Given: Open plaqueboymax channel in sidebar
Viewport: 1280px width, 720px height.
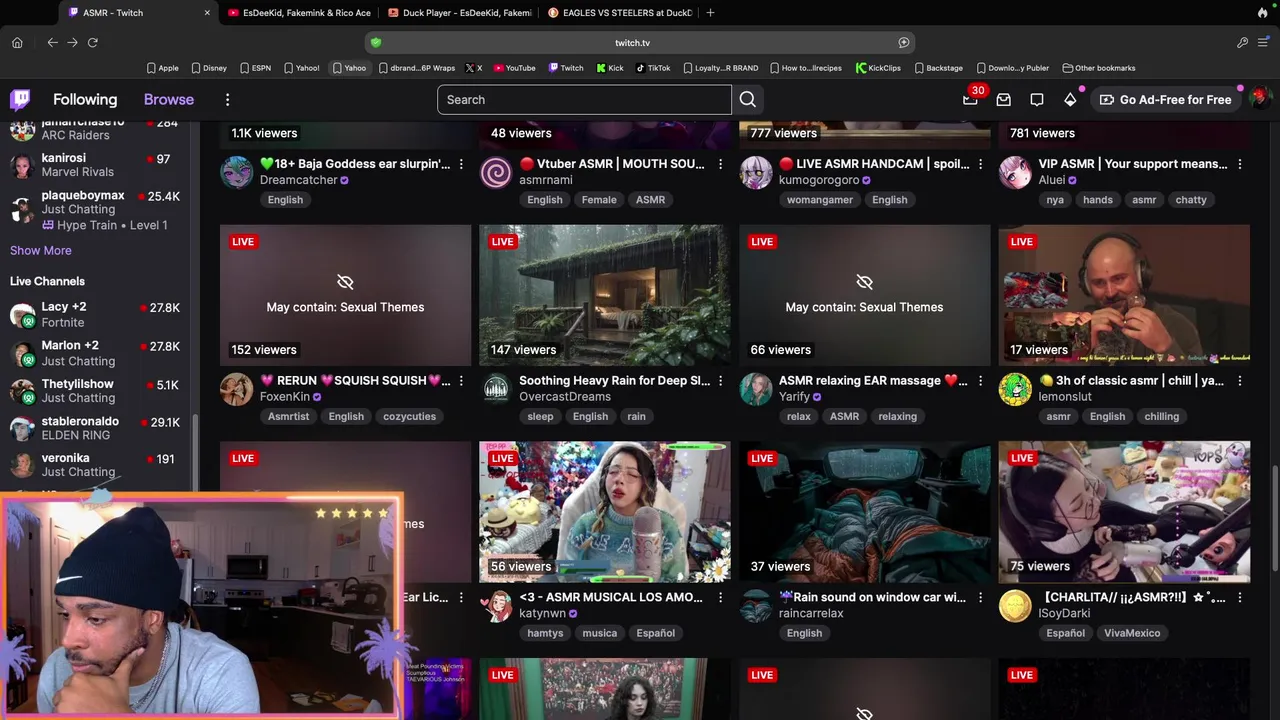Looking at the screenshot, I should (x=95, y=210).
